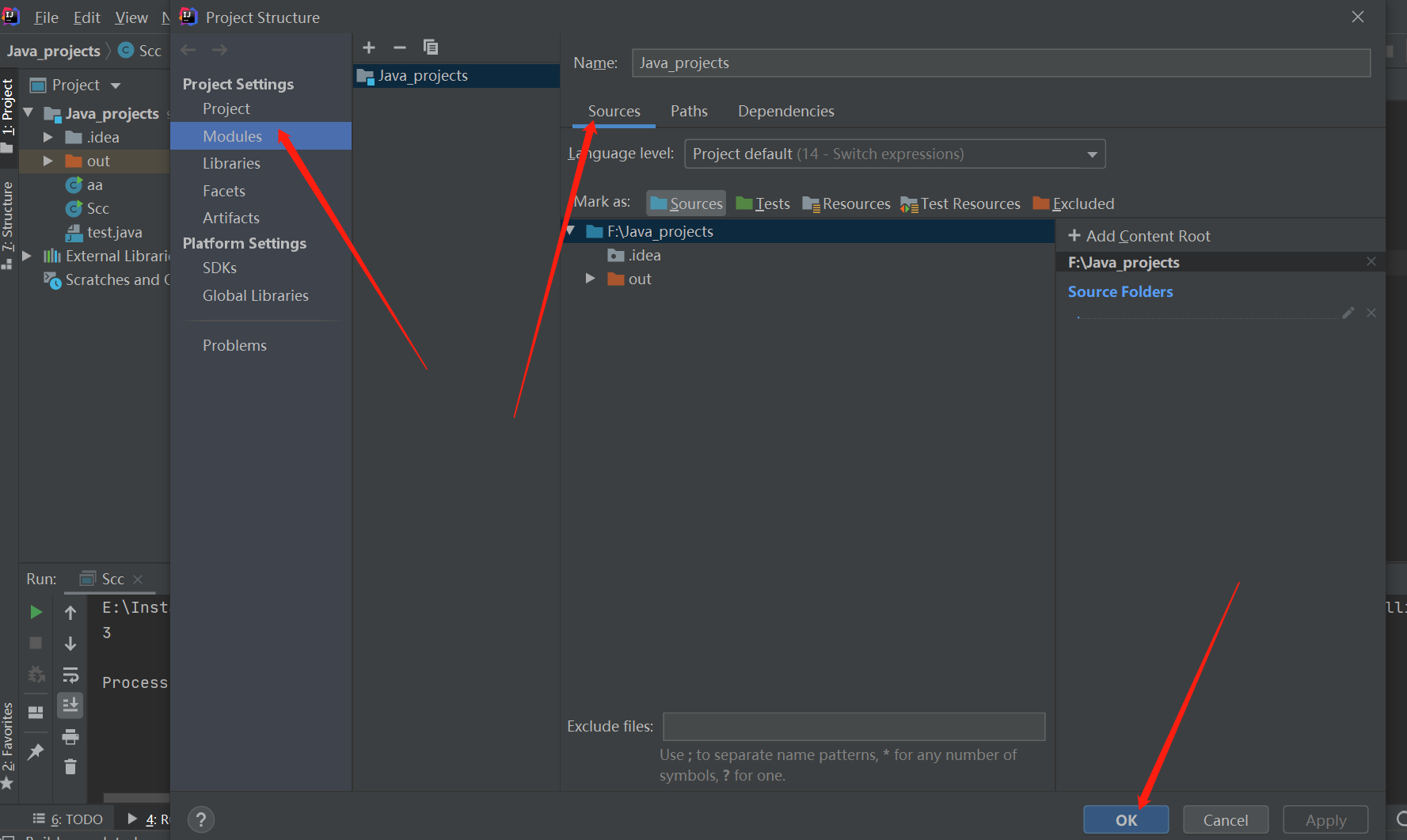Print the console output

pyautogui.click(x=70, y=736)
